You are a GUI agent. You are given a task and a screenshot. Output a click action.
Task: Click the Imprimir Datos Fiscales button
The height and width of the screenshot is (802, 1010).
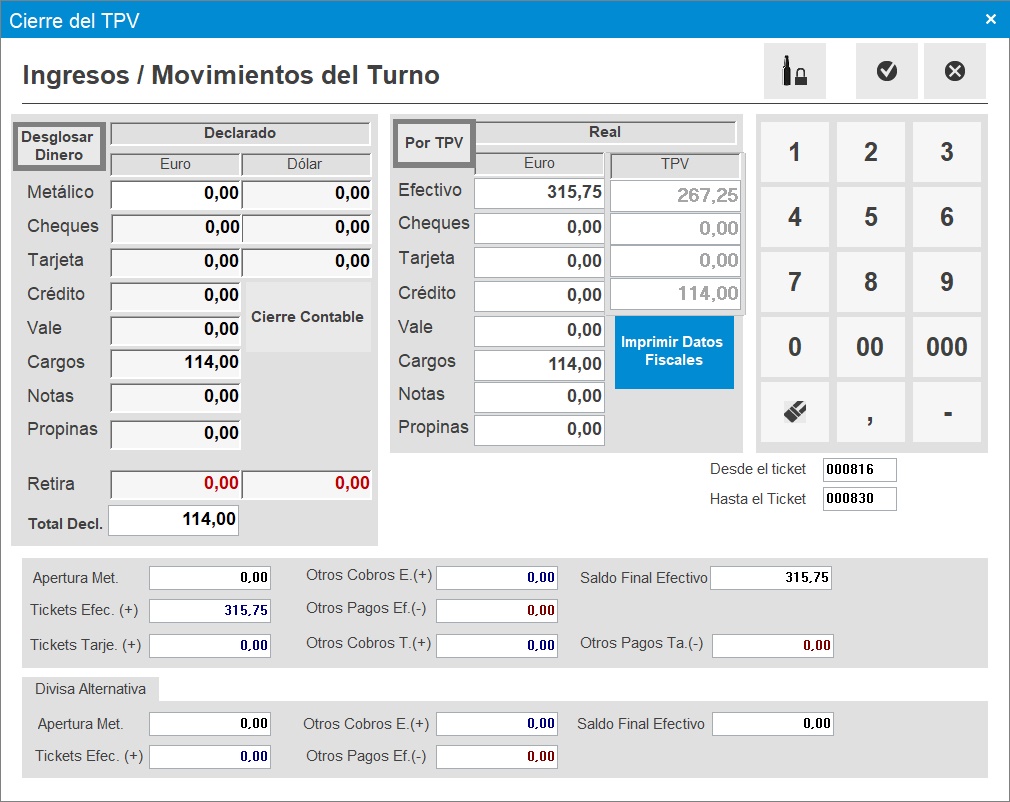point(673,352)
